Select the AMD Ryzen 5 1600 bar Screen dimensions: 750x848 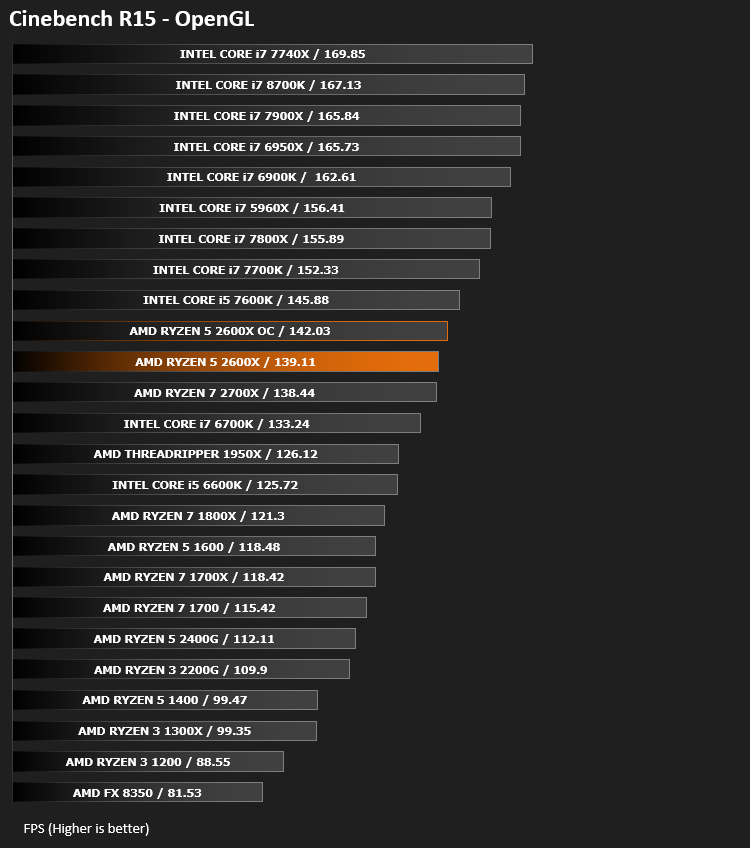194,547
